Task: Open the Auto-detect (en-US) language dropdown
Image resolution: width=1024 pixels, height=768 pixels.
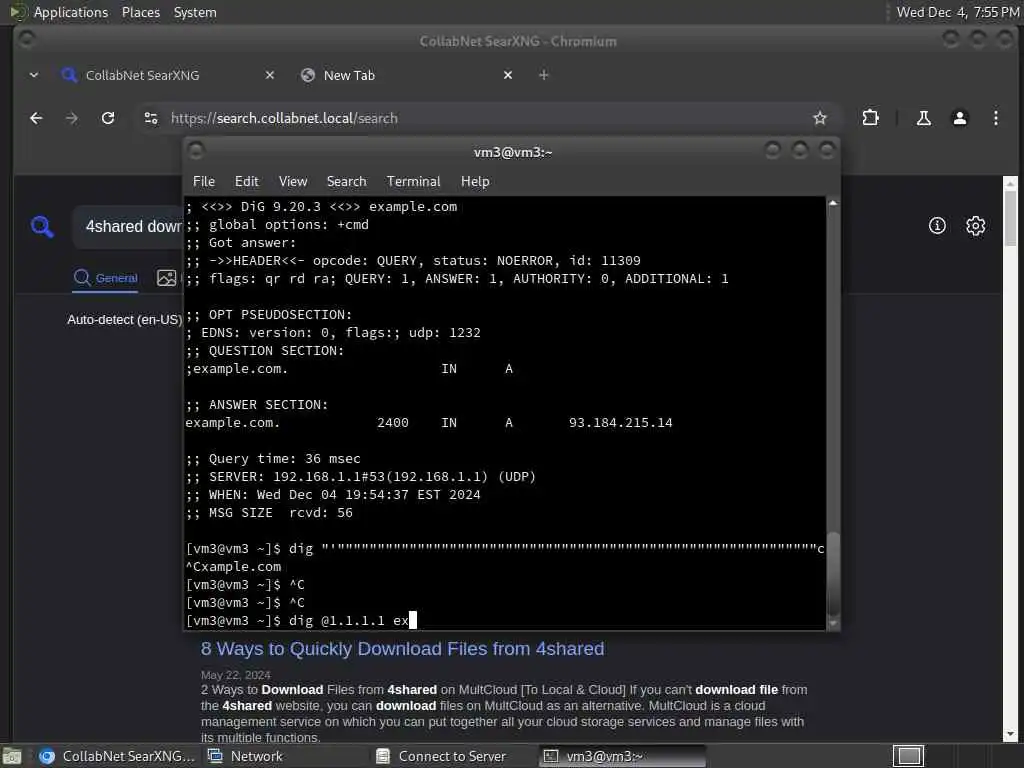Action: point(124,320)
